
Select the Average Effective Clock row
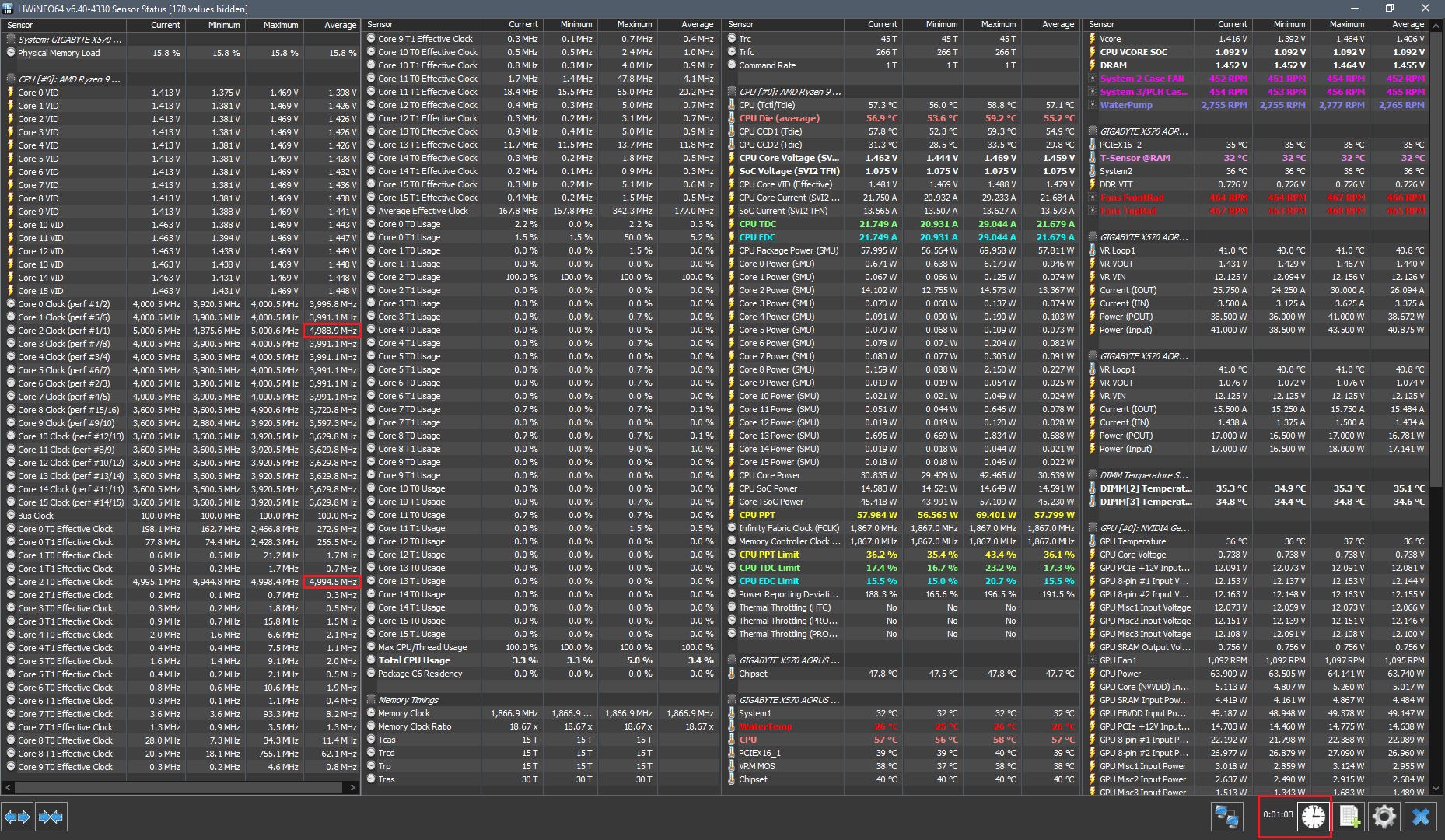pos(540,211)
